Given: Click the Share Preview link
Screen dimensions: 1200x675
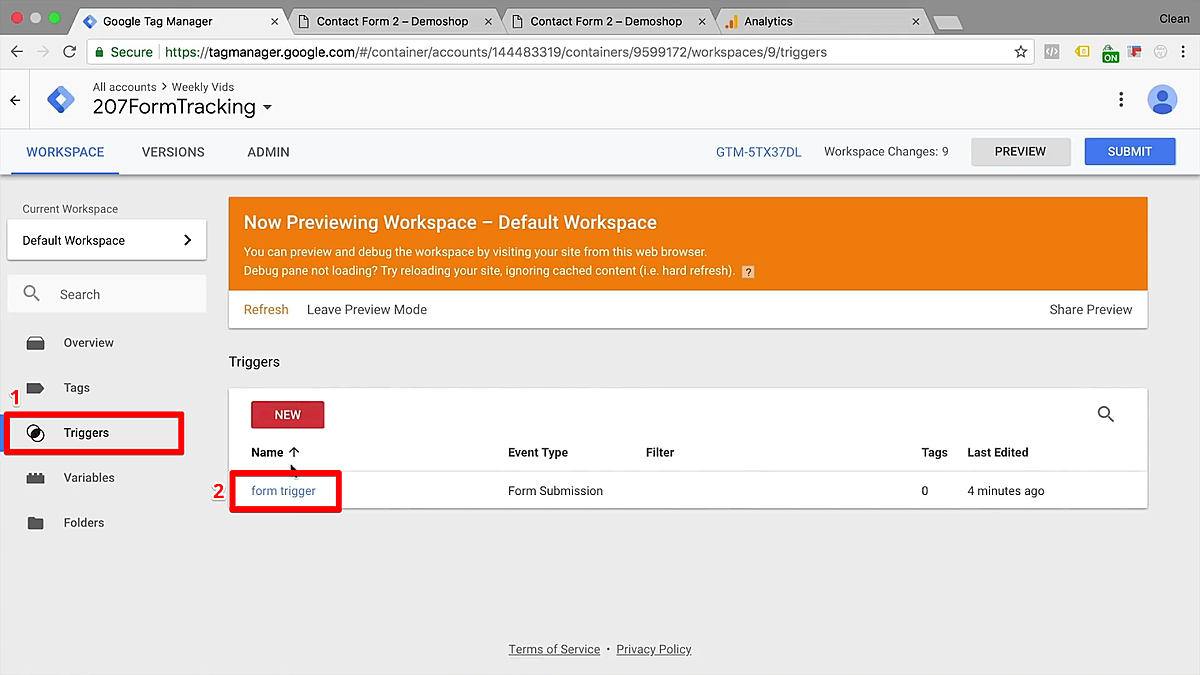Looking at the screenshot, I should coord(1091,310).
